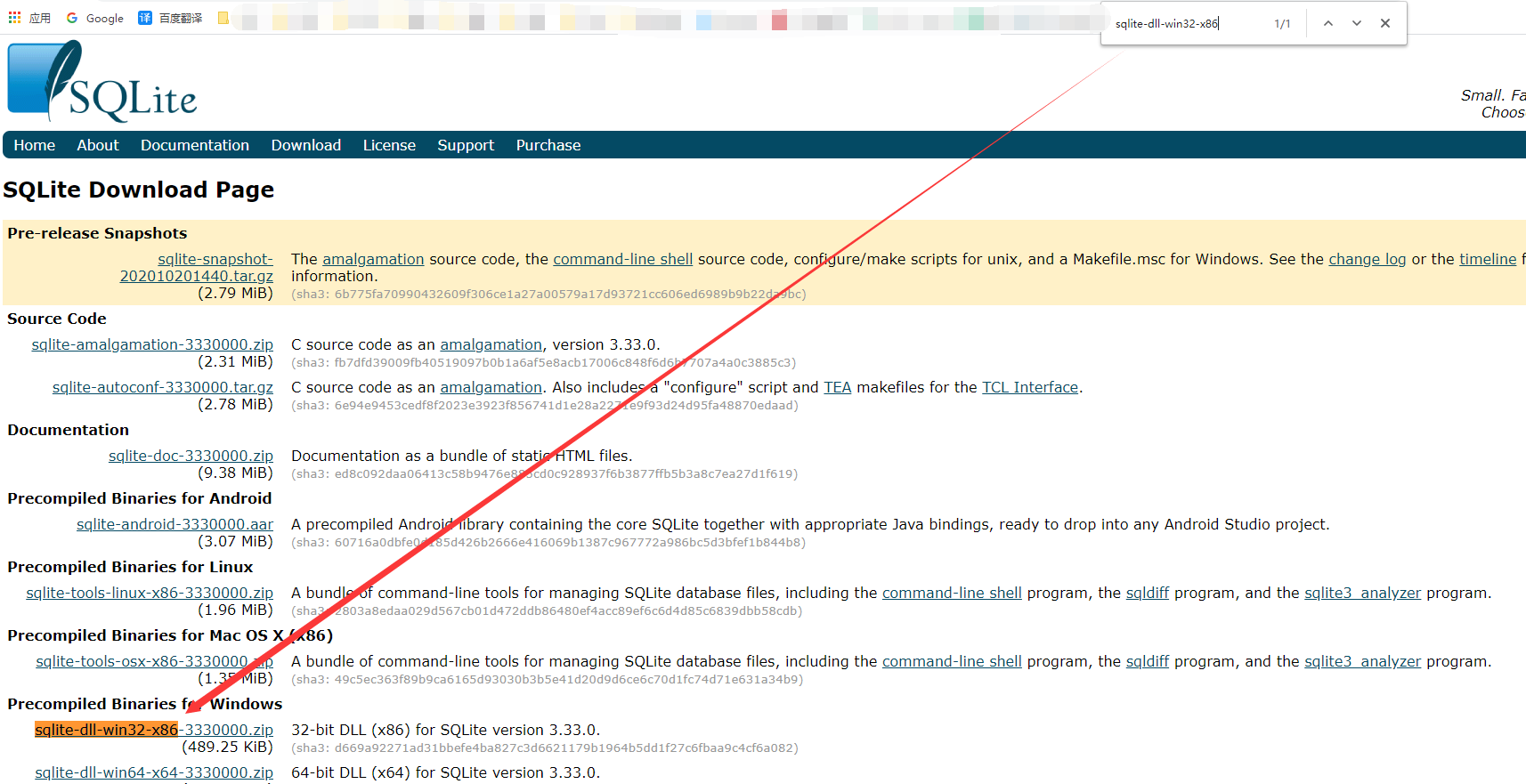Open sqldiff link in Mac OS X row
The width and height of the screenshot is (1526, 784).
tap(1148, 661)
